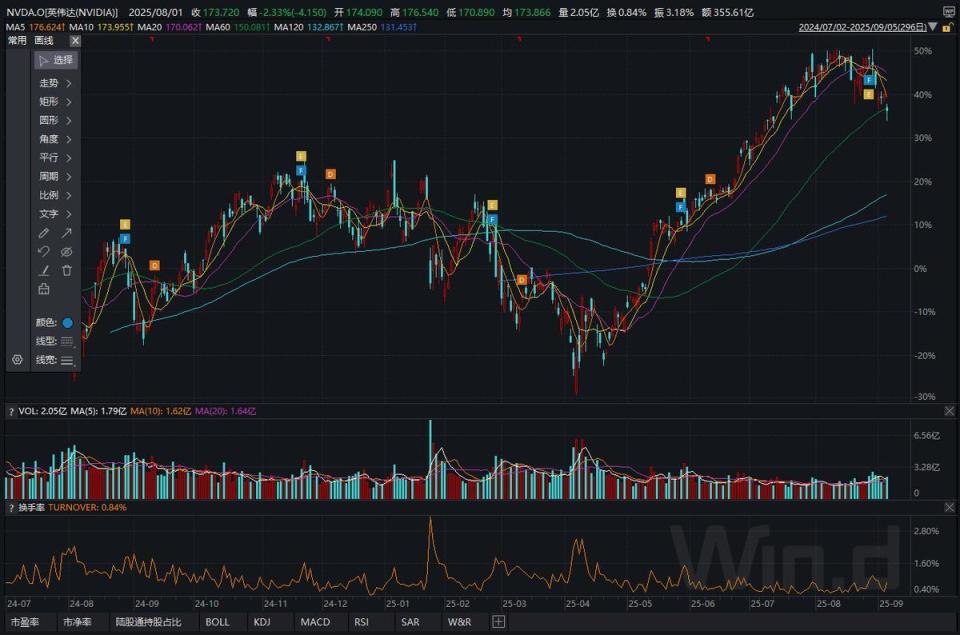Open the 线宽 line width selector
Image resolution: width=960 pixels, height=635 pixels.
[x=67, y=360]
